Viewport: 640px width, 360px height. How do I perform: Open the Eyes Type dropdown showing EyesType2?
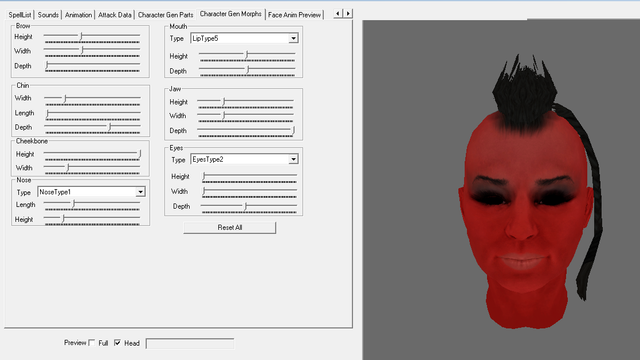pyautogui.click(x=244, y=159)
